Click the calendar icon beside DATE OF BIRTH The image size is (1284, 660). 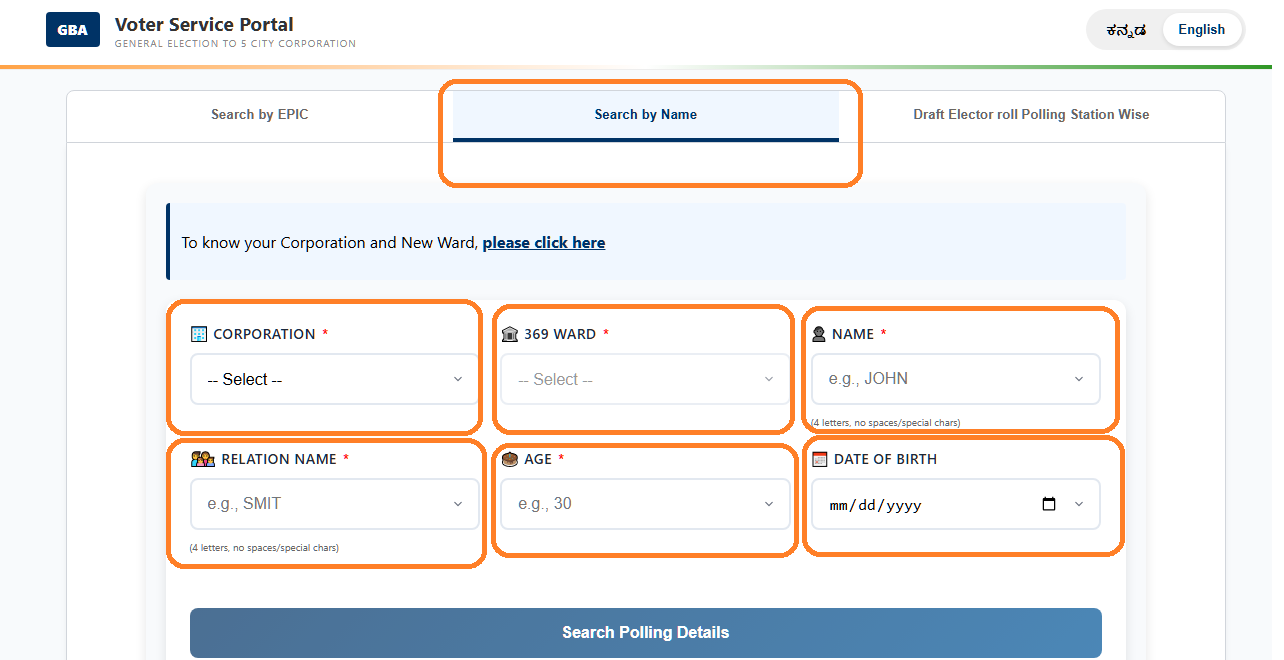coord(821,459)
